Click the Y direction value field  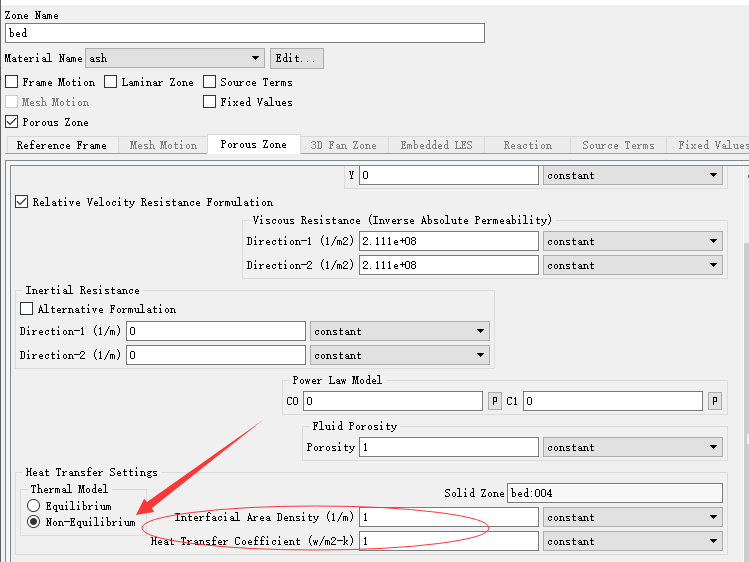pyautogui.click(x=449, y=175)
